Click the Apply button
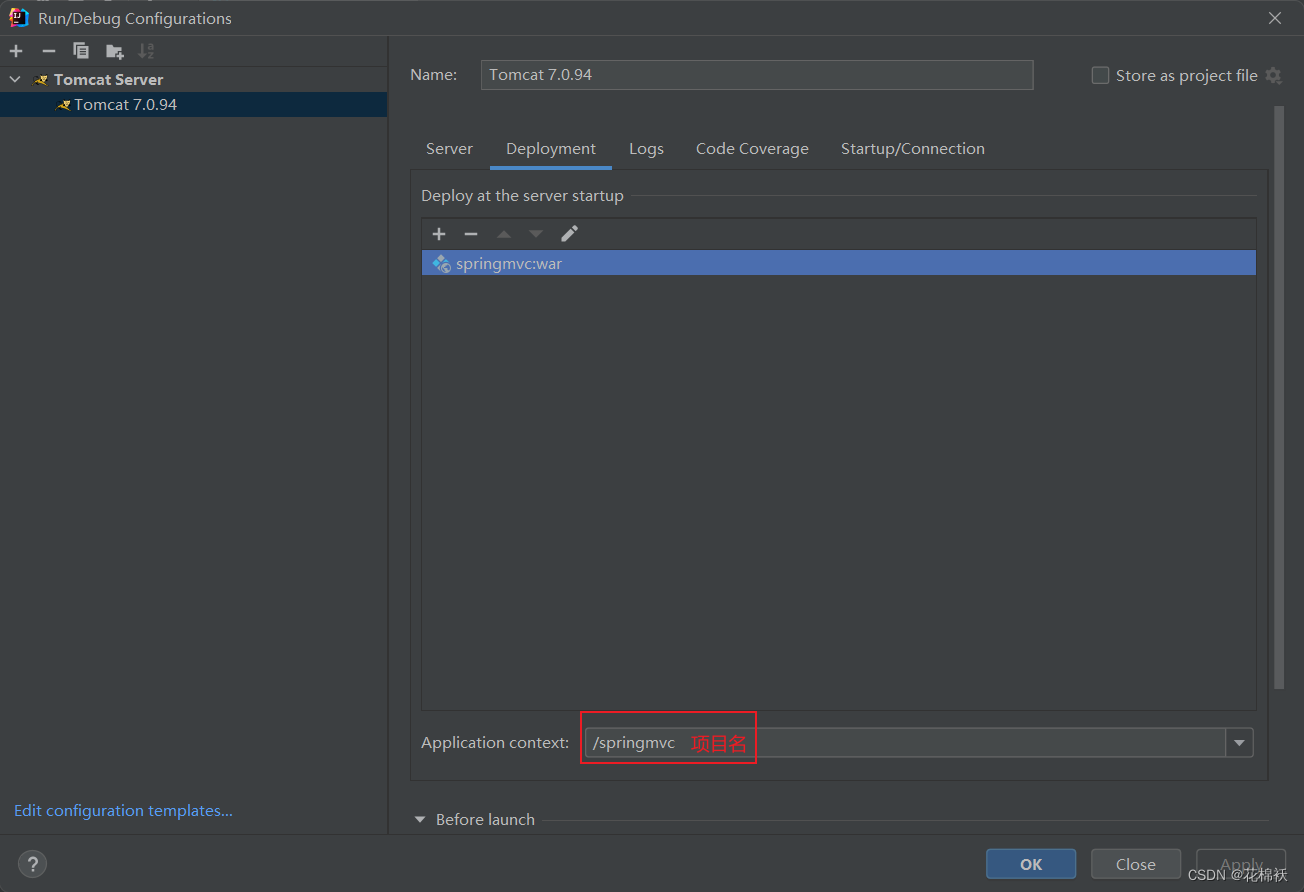The width and height of the screenshot is (1304, 892). pyautogui.click(x=1241, y=864)
